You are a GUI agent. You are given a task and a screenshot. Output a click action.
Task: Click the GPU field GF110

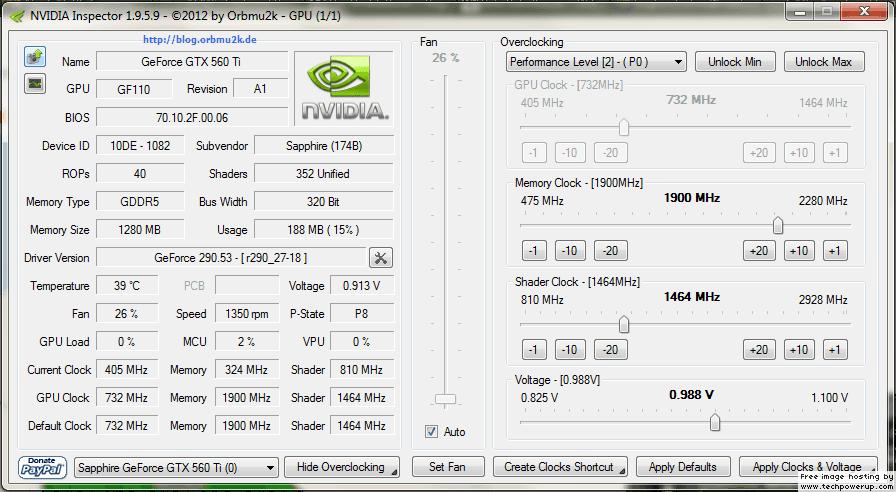pos(134,89)
